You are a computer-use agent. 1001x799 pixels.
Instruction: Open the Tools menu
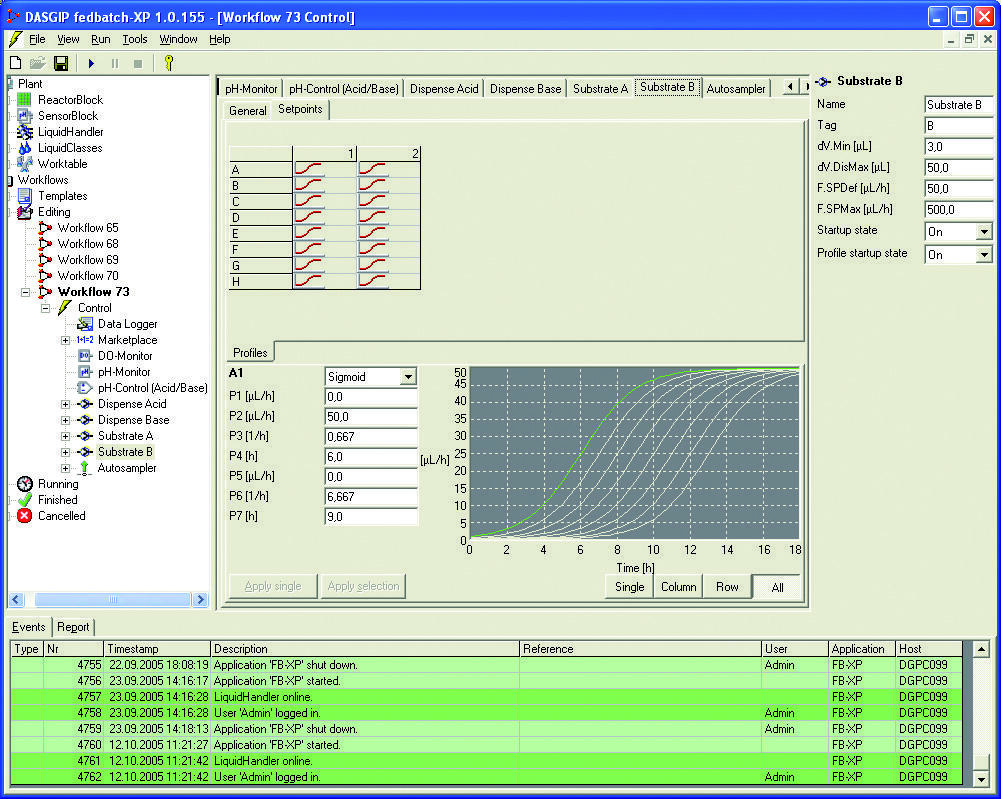pos(134,39)
